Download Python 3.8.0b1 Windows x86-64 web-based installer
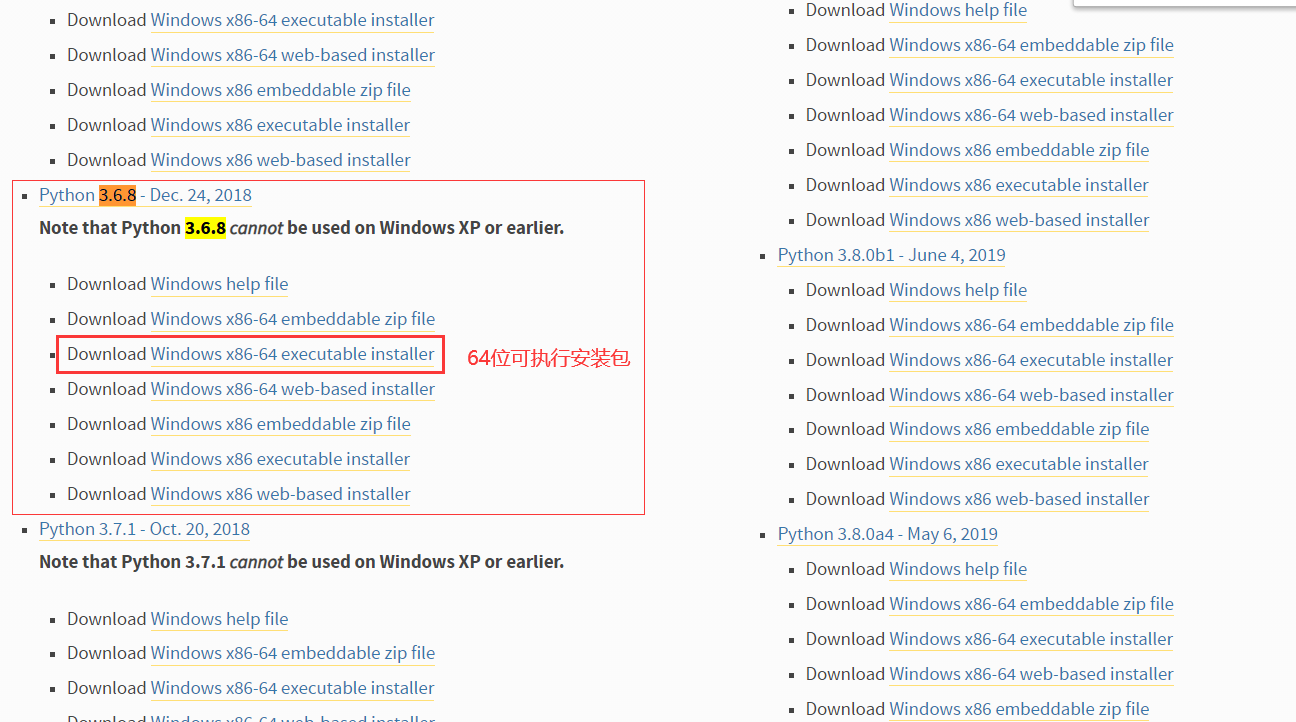The image size is (1296, 722). coord(1032,395)
